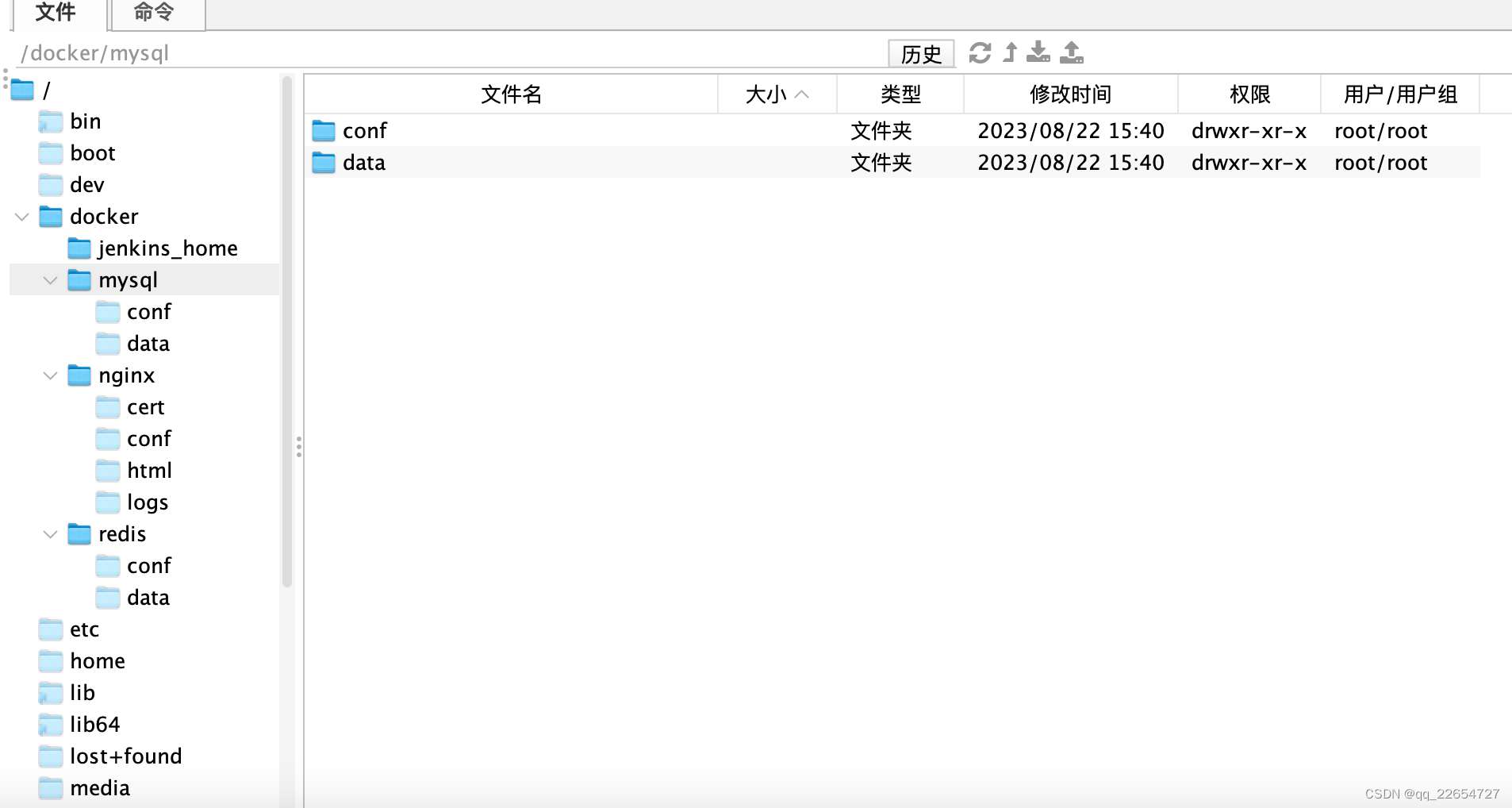Click the dev folder icon in tree
Image resolution: width=1512 pixels, height=808 pixels.
click(x=51, y=185)
